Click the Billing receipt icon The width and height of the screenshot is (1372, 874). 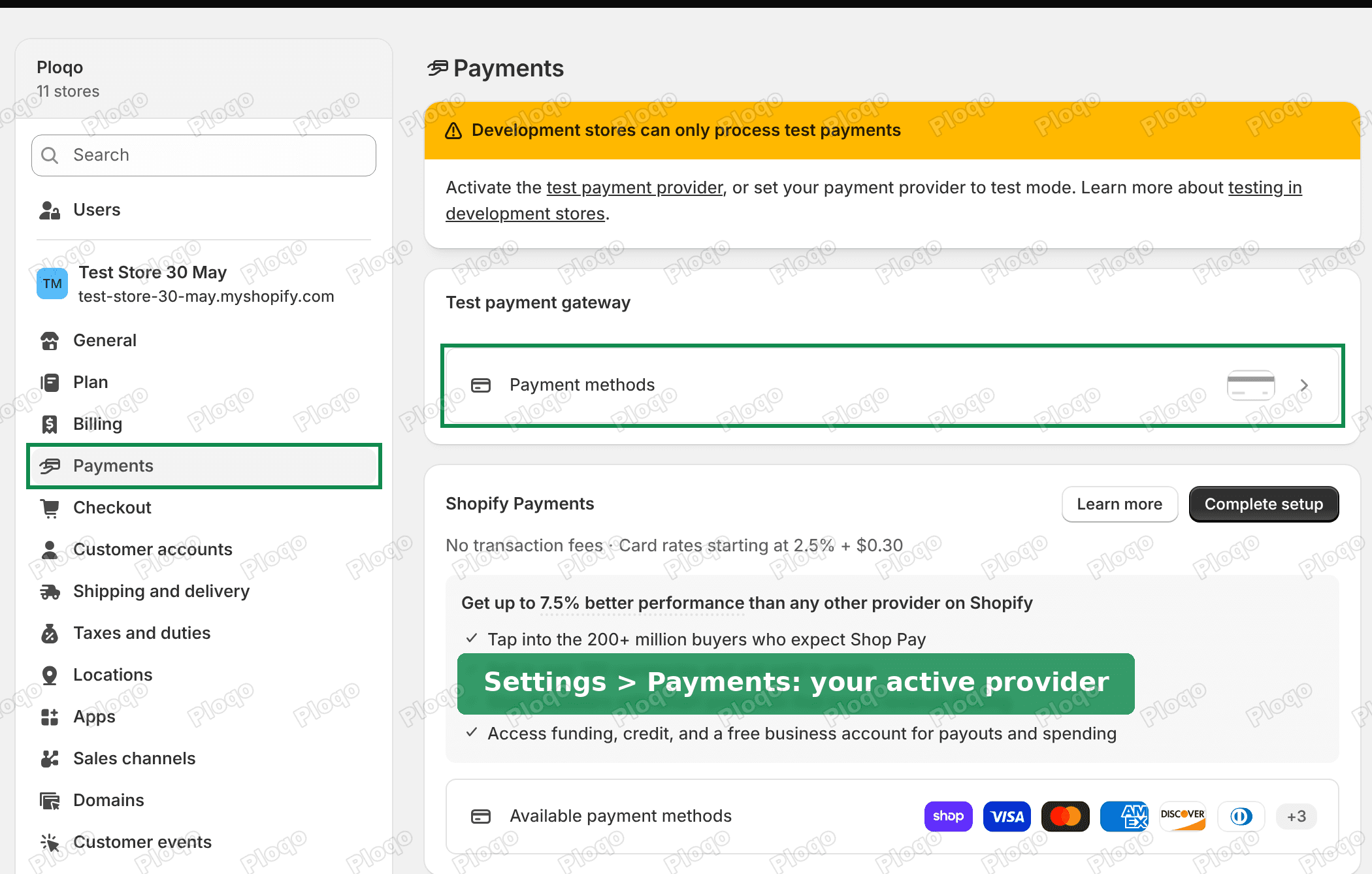pos(50,424)
